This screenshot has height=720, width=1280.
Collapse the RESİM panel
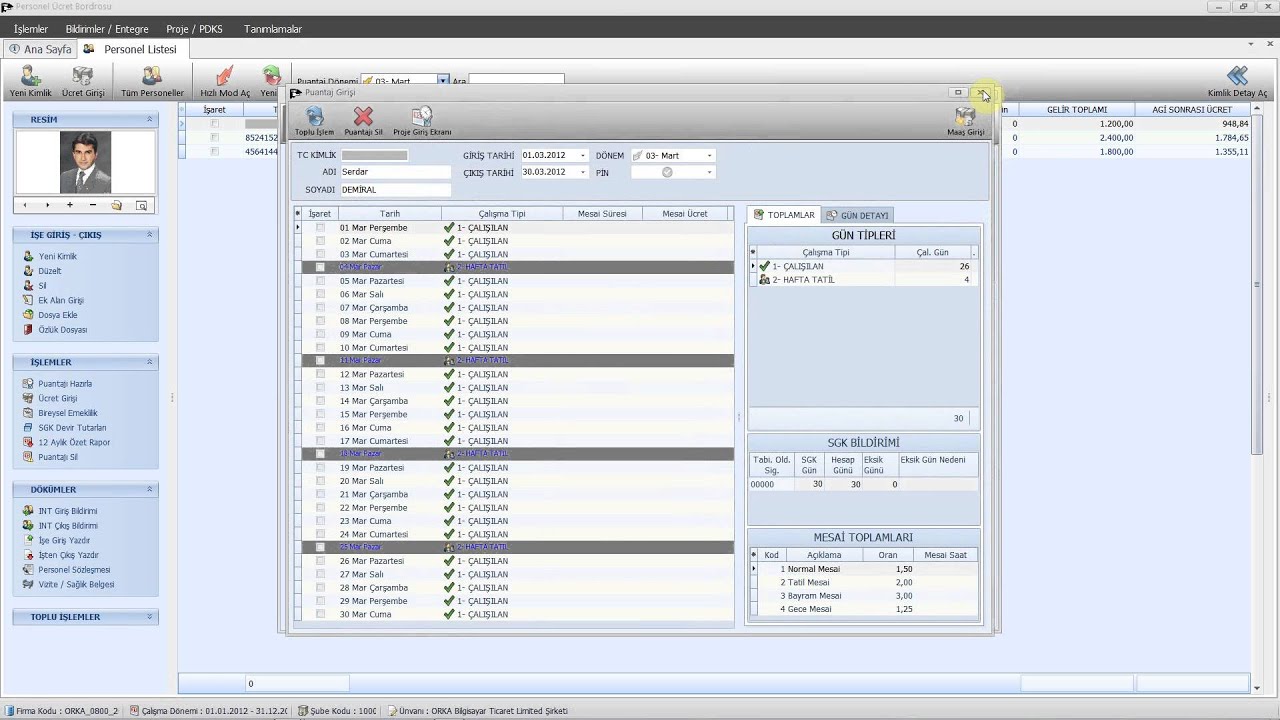click(x=150, y=119)
